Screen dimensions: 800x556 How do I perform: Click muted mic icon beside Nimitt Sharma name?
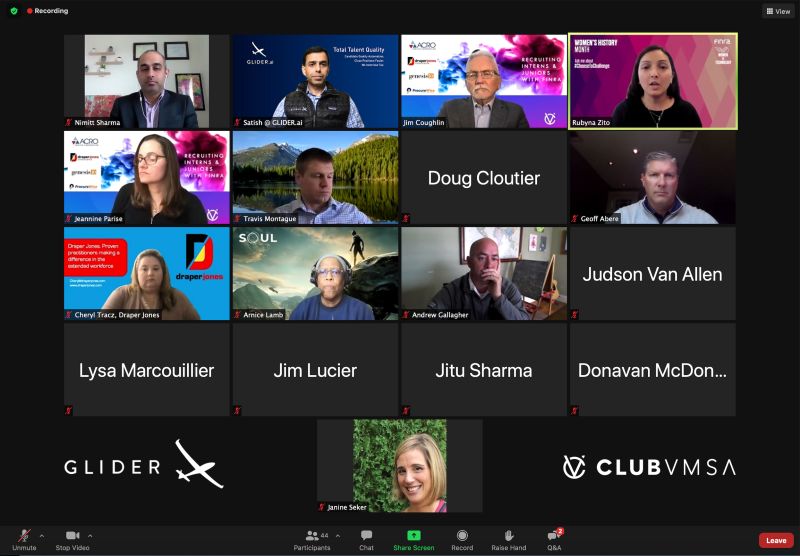69,122
